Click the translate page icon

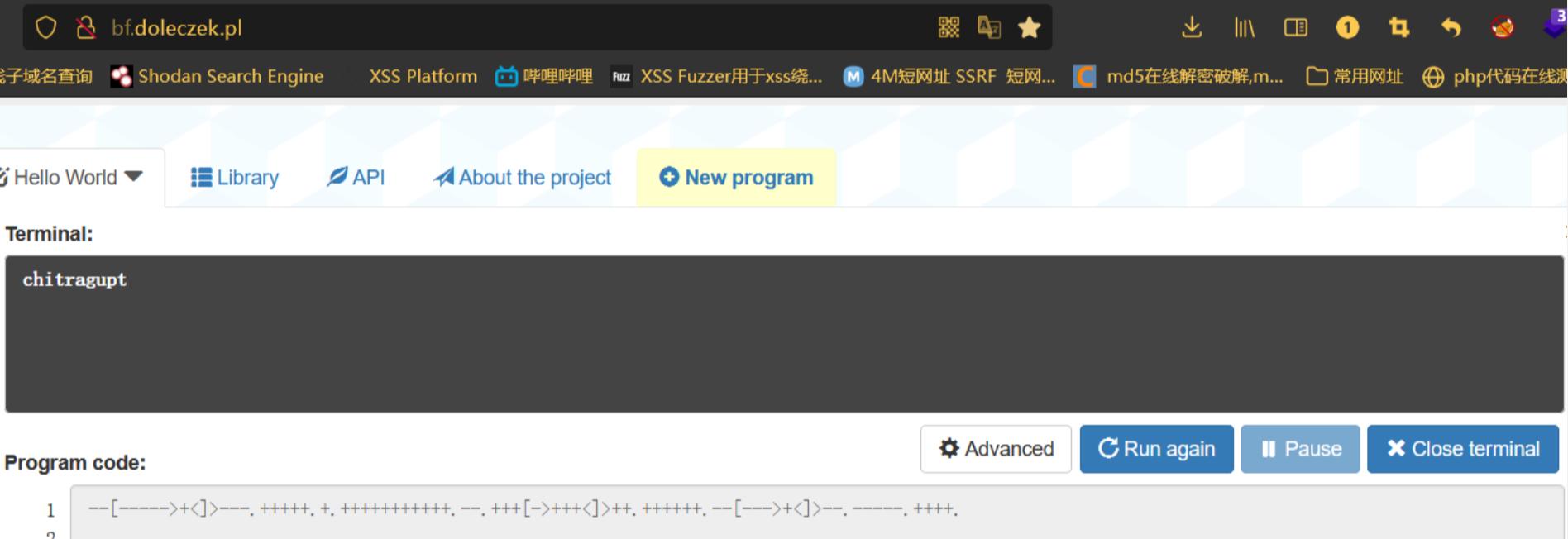point(988,28)
